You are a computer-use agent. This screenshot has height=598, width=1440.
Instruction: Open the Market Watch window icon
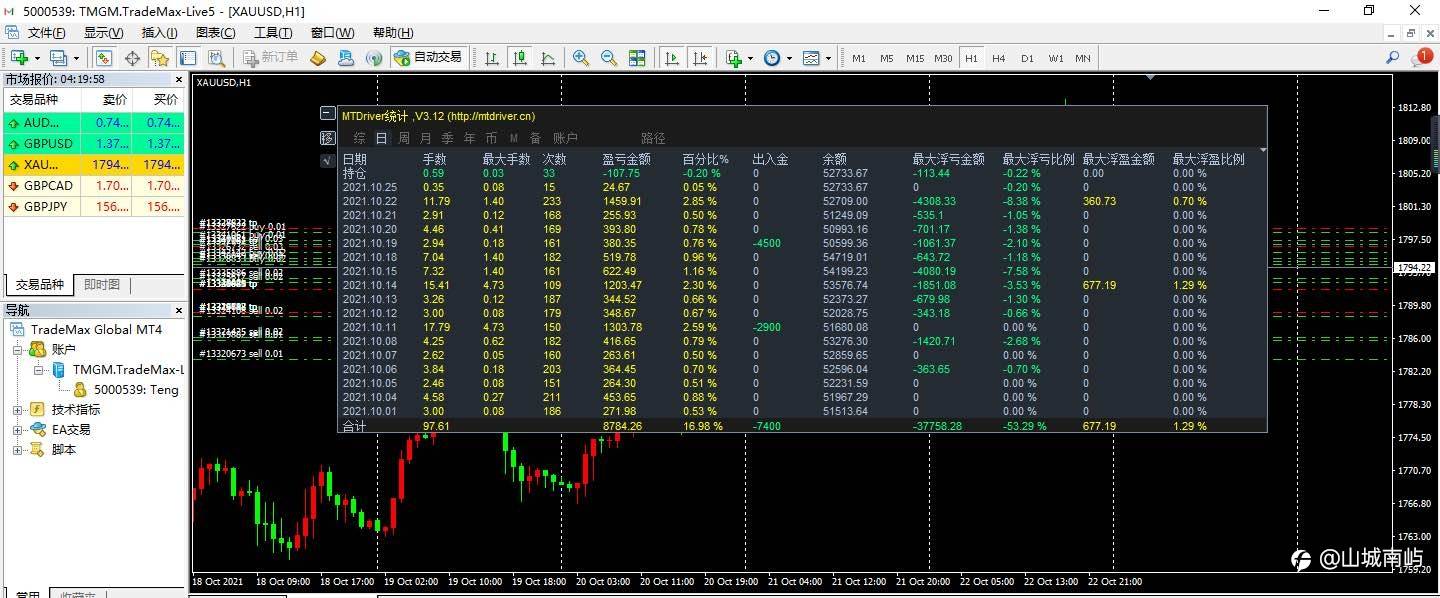click(x=104, y=58)
